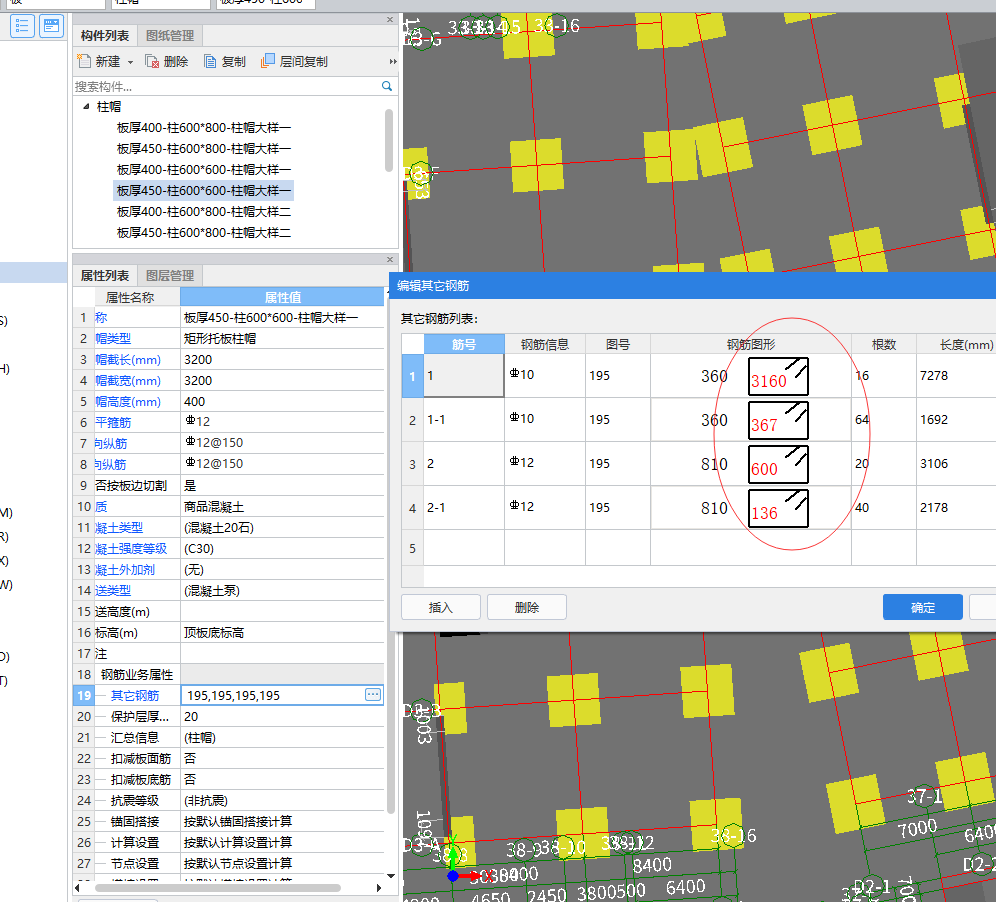This screenshot has width=996, height=902.
Task: Click the rebar shape showing 3160
Action: click(x=778, y=376)
